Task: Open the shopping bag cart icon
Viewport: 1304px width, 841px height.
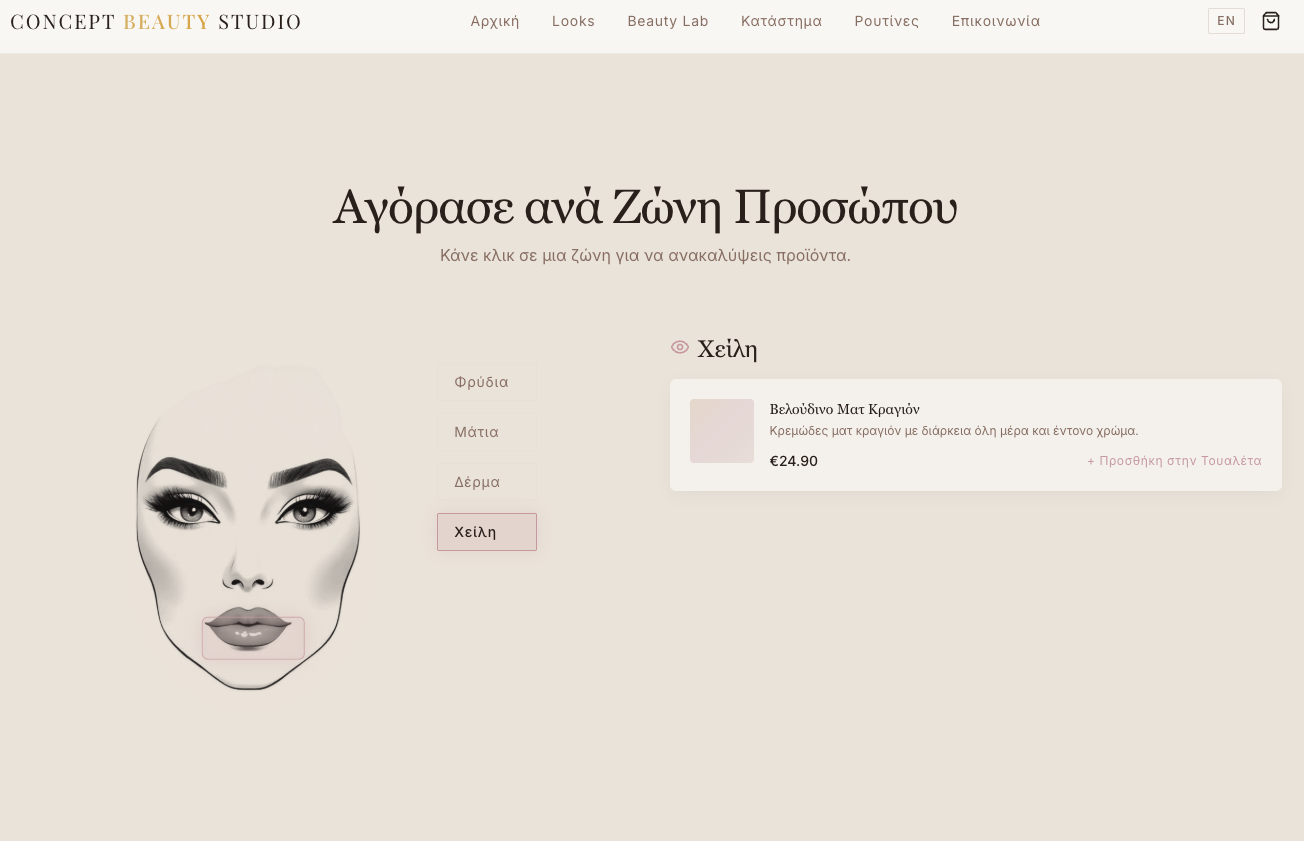Action: point(1271,21)
